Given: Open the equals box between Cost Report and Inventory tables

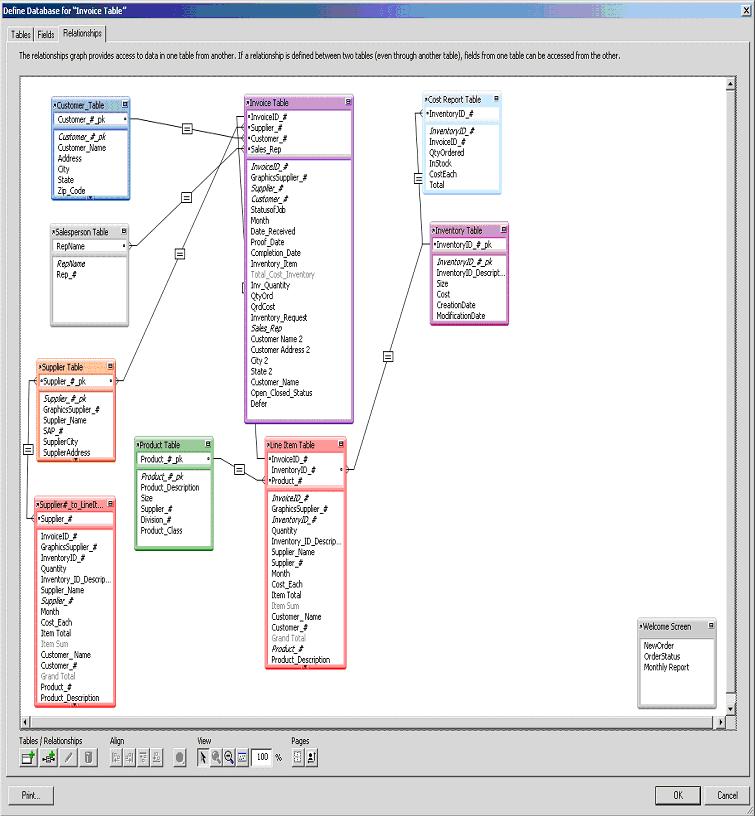Looking at the screenshot, I should click(x=418, y=179).
